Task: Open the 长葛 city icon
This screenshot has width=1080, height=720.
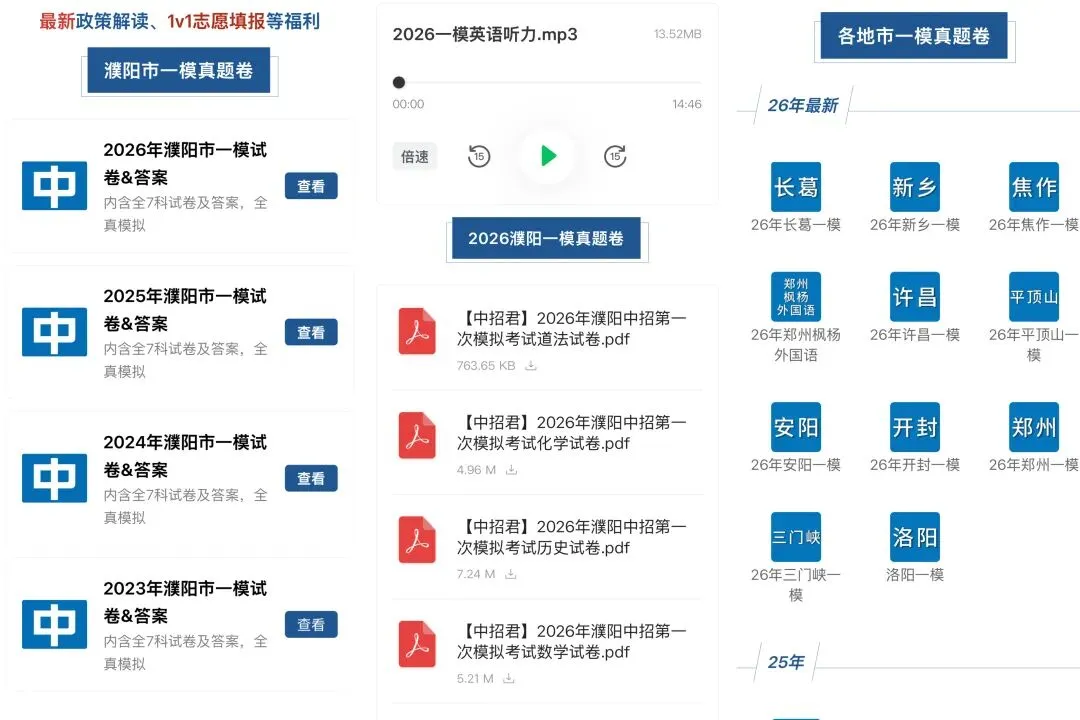Action: [x=796, y=187]
